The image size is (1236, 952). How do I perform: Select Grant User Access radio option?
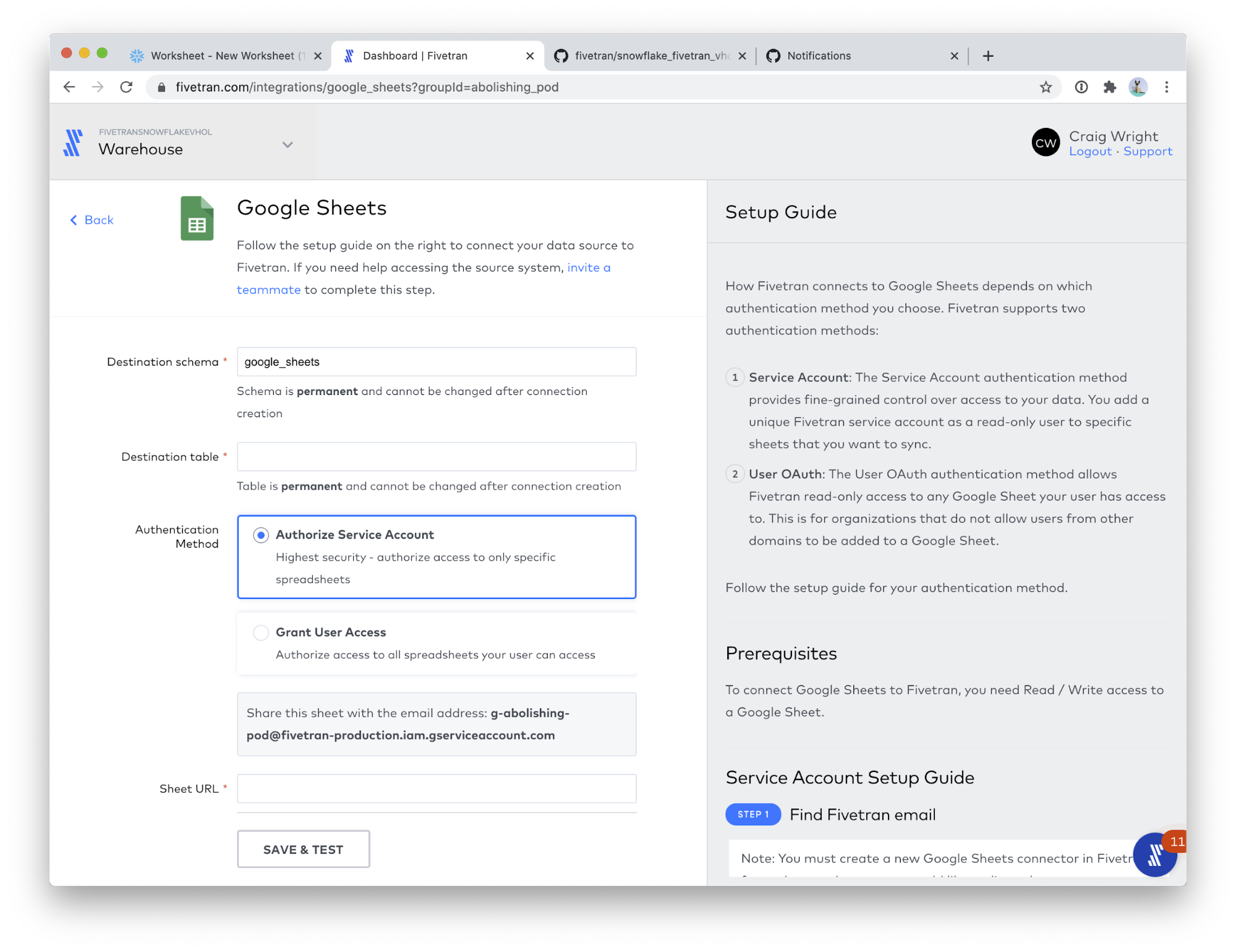click(x=261, y=632)
